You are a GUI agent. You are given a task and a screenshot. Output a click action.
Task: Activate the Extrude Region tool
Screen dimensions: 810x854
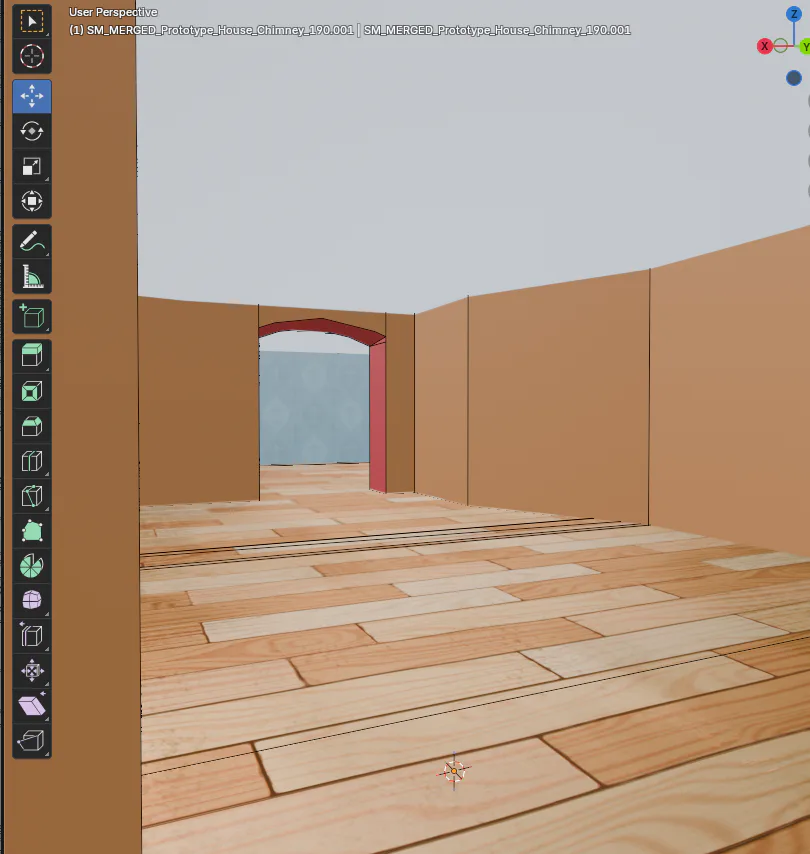32,356
